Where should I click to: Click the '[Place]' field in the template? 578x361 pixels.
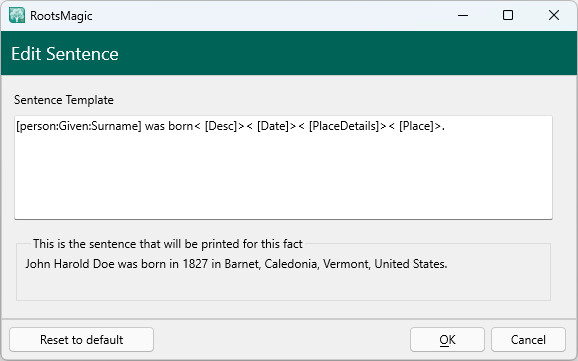coord(416,126)
